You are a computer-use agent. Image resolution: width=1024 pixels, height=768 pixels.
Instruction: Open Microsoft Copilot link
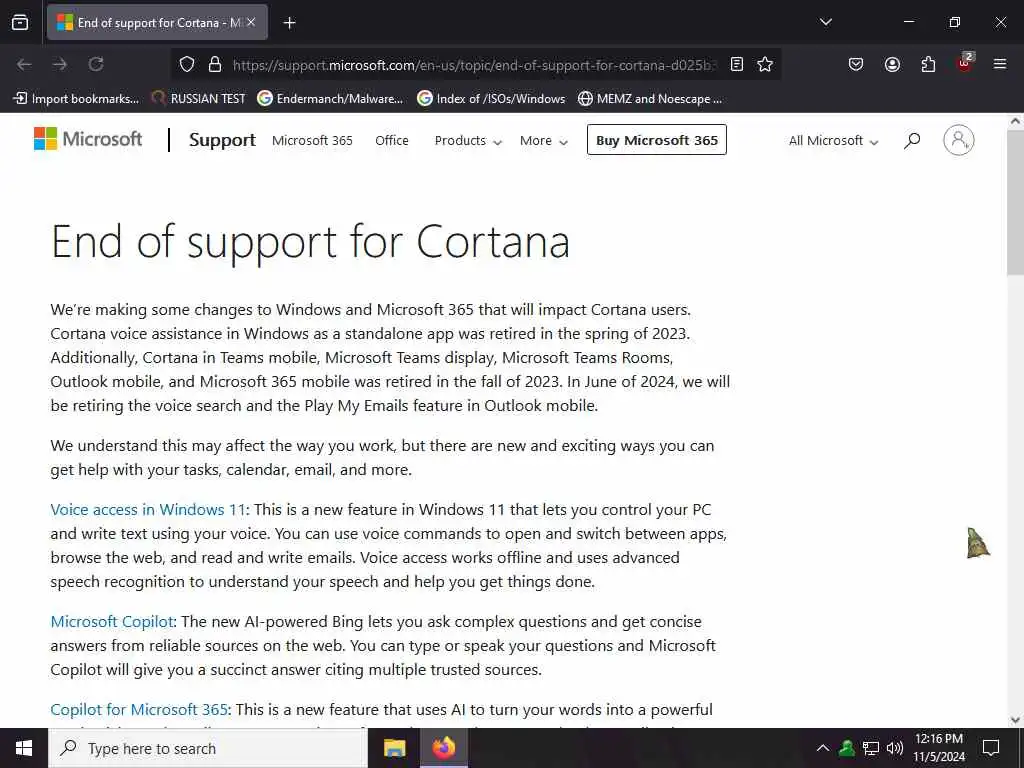(x=112, y=621)
